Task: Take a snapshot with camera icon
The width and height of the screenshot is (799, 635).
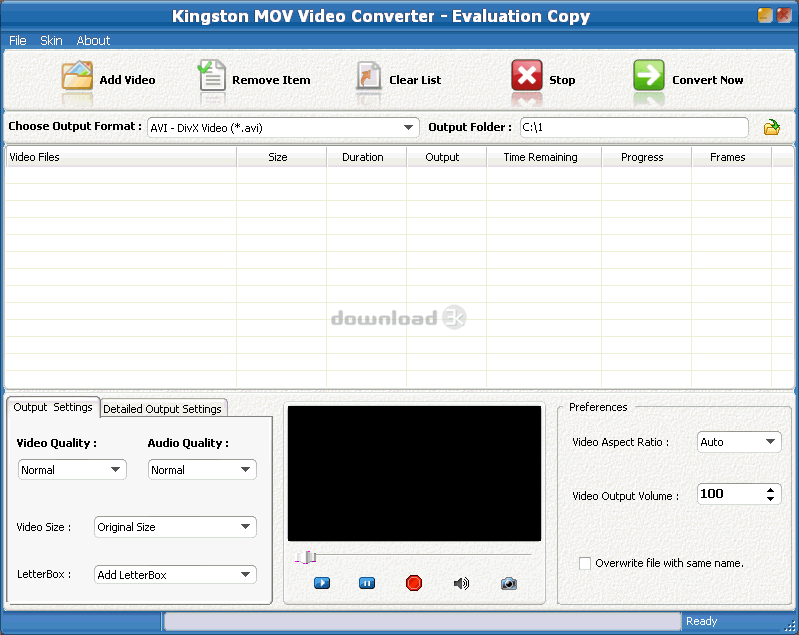Action: point(509,583)
